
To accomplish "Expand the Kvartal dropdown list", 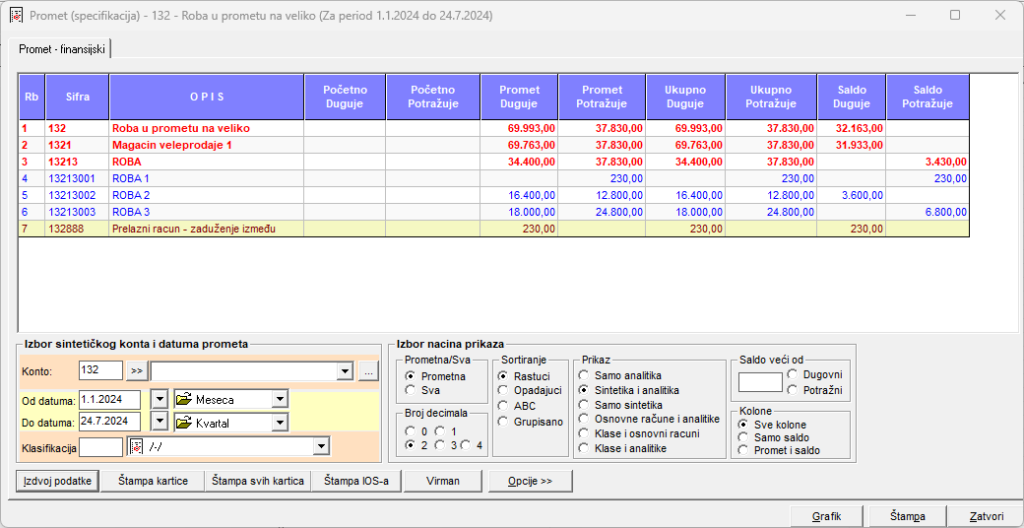I will pos(279,423).
